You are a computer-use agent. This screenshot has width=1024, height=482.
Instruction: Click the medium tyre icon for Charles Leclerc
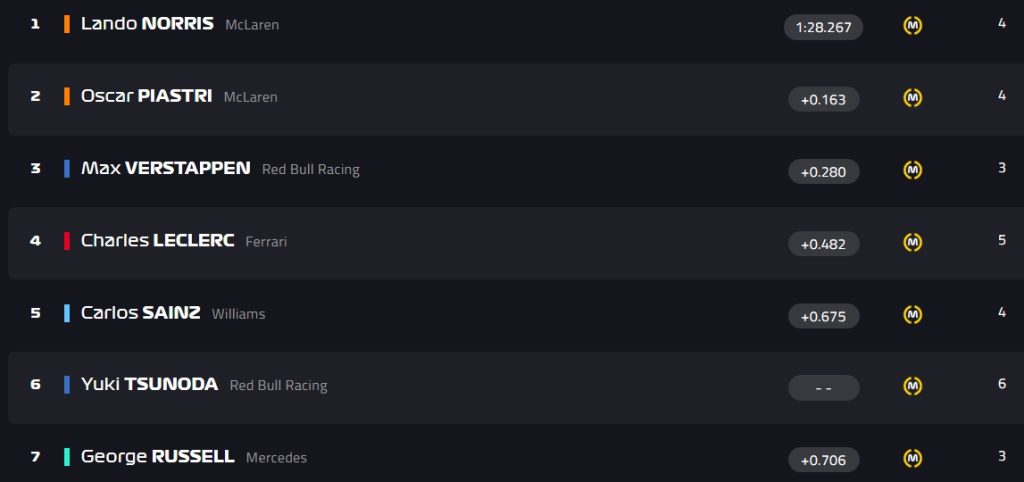(912, 242)
